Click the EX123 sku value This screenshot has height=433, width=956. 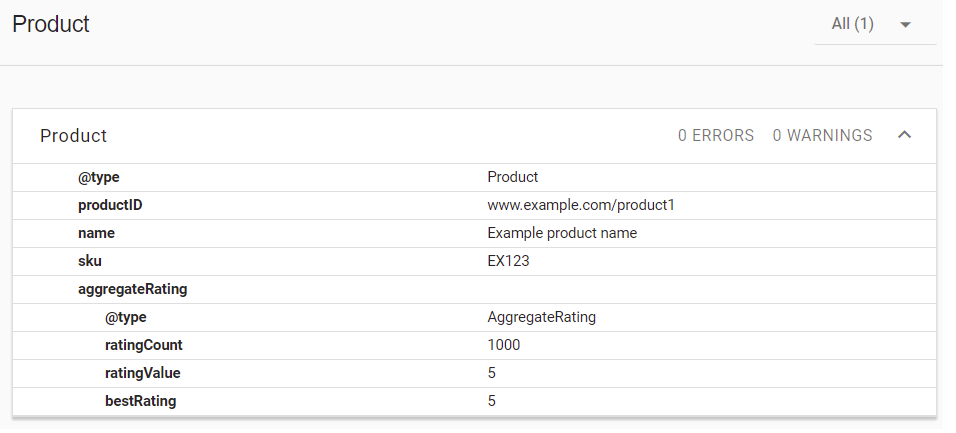pos(509,261)
